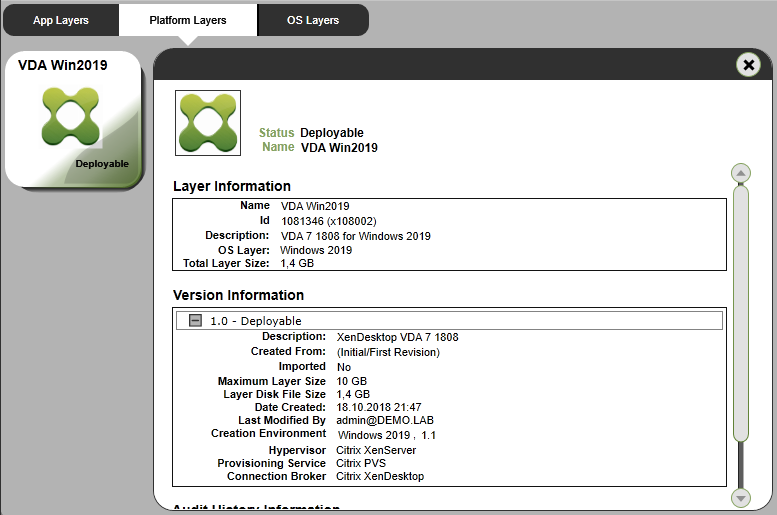This screenshot has height=515, width=777.
Task: Click Connection Broker value Citrix XenDesktop
Action: point(380,476)
